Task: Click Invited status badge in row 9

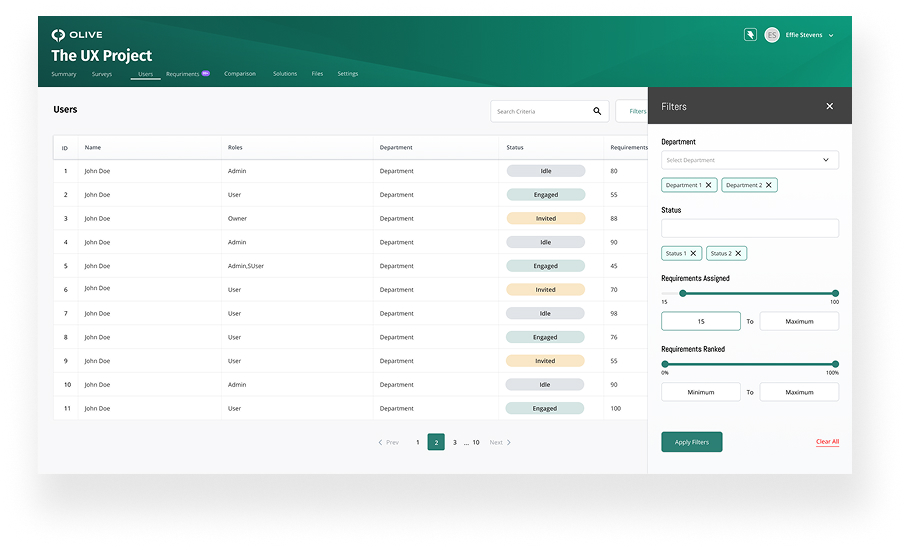Action: coord(545,361)
